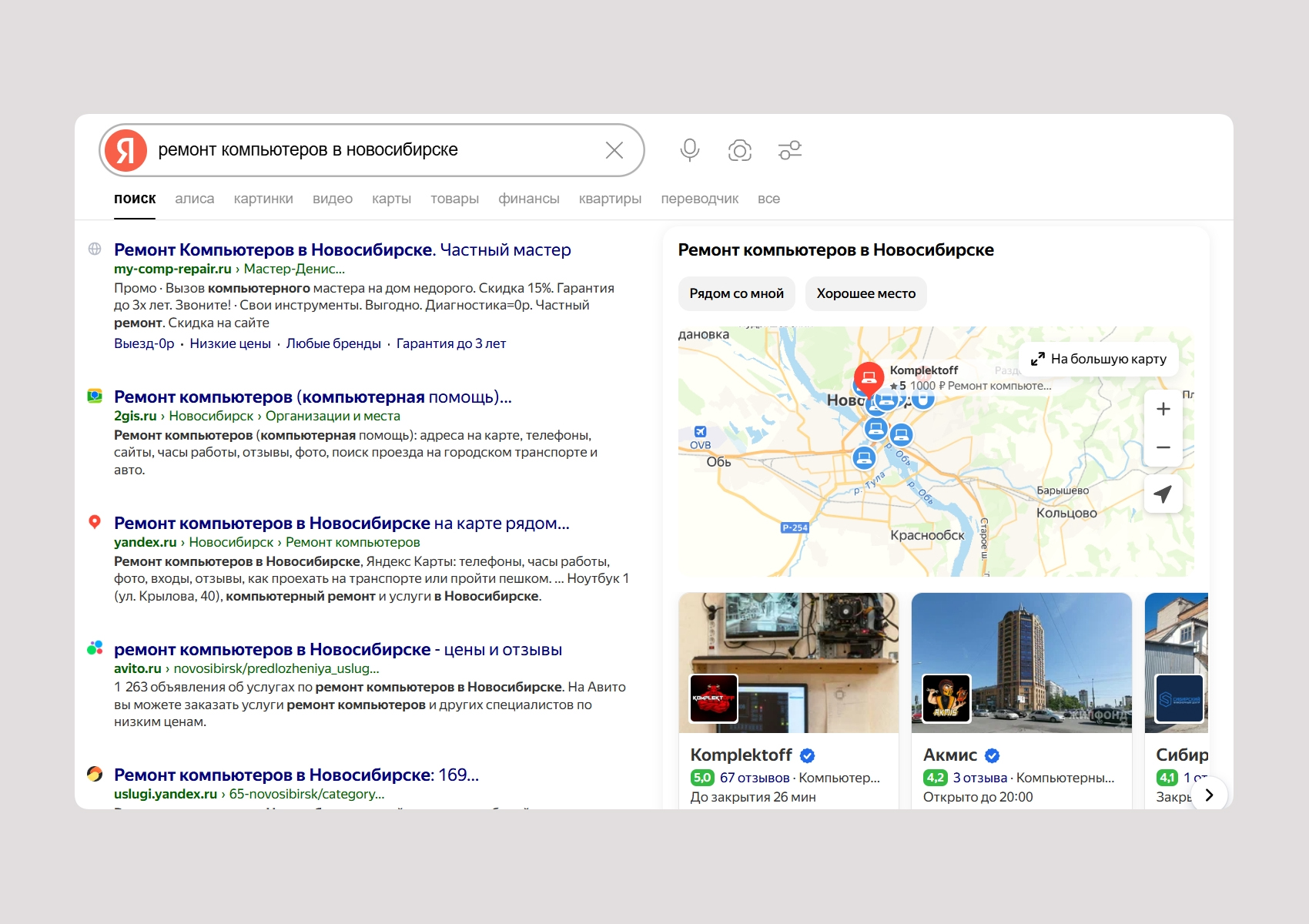
Task: Open the Акмис building photo
Action: tap(1021, 662)
